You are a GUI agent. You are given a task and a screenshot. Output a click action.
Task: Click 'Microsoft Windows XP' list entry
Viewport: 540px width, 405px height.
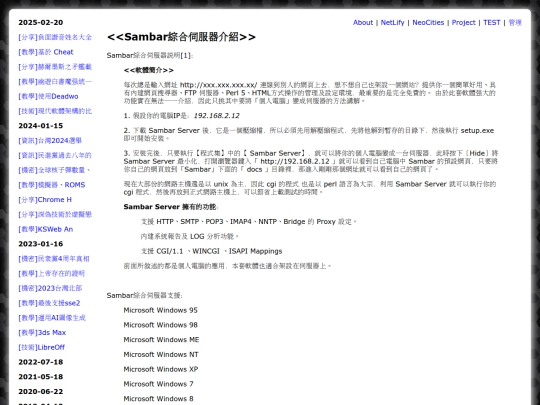pyautogui.click(x=161, y=370)
